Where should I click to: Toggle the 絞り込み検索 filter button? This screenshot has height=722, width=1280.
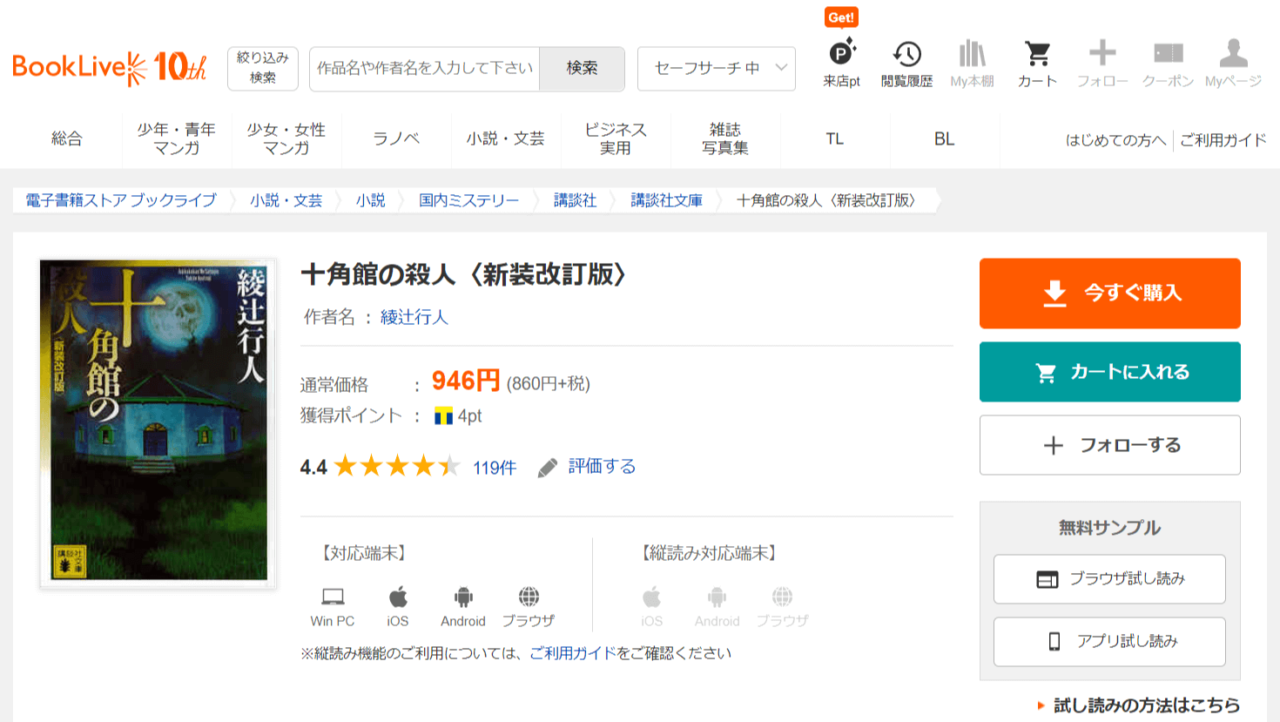pos(263,68)
